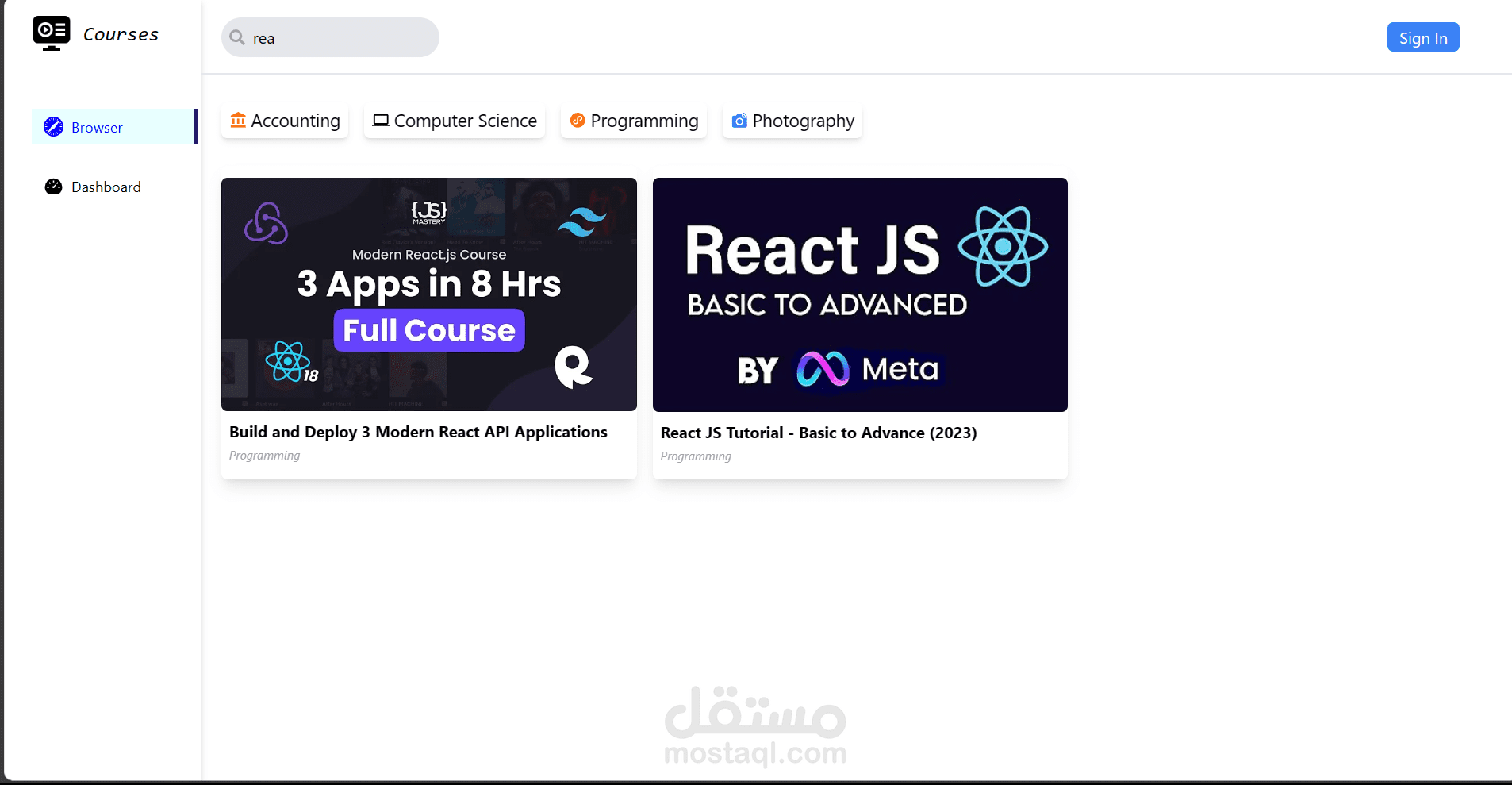Open the '3 Apps in 8 Hrs' course thumbnail
The height and width of the screenshot is (785, 1512).
(429, 294)
